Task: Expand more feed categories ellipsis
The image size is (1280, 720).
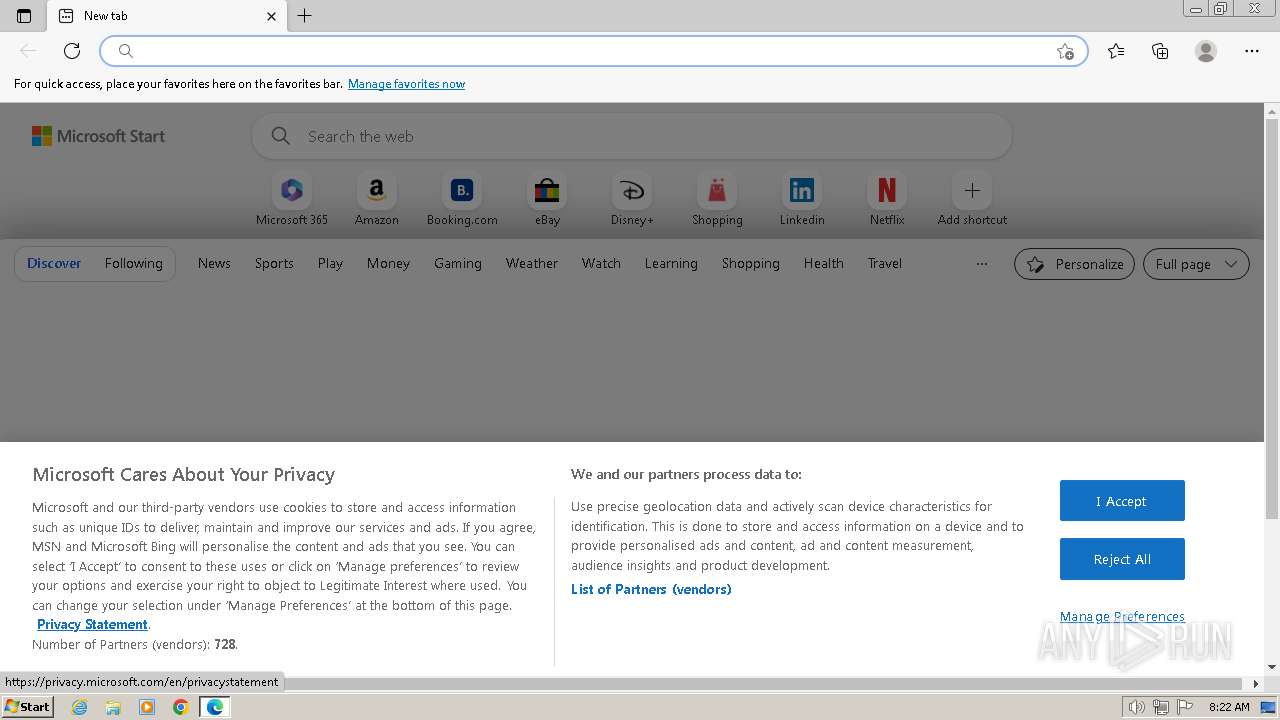Action: click(x=982, y=264)
